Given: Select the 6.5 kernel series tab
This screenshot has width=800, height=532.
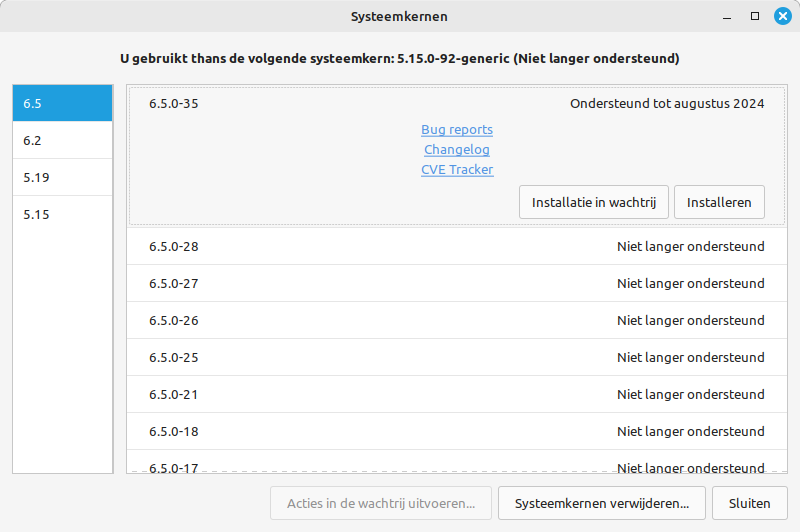Looking at the screenshot, I should pos(62,103).
